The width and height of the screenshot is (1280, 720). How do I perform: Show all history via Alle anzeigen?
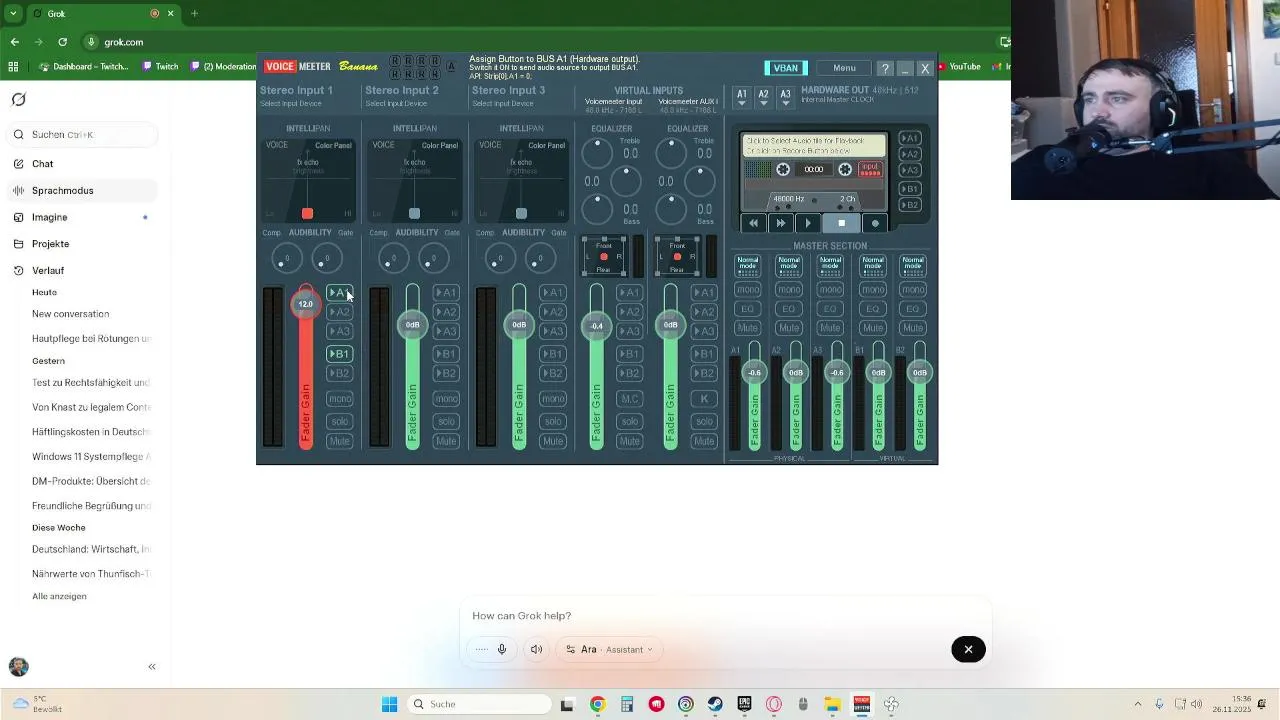pyautogui.click(x=59, y=596)
